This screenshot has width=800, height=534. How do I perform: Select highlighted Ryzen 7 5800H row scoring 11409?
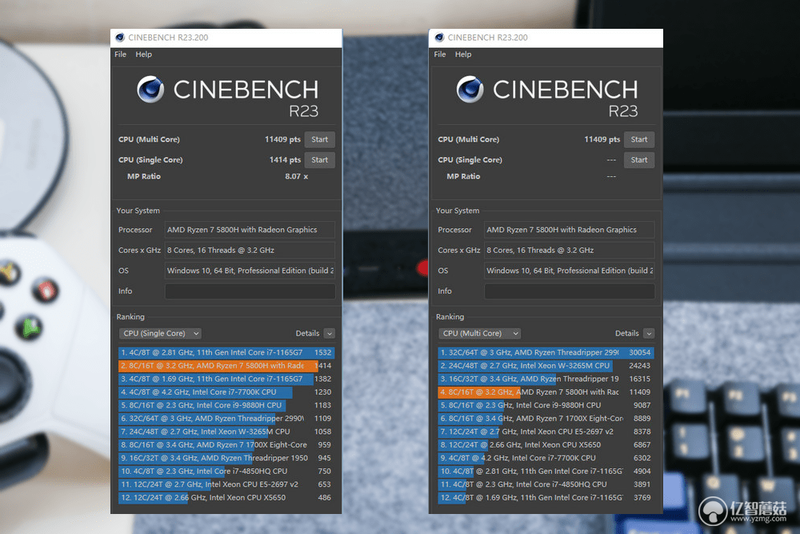pyautogui.click(x=545, y=392)
